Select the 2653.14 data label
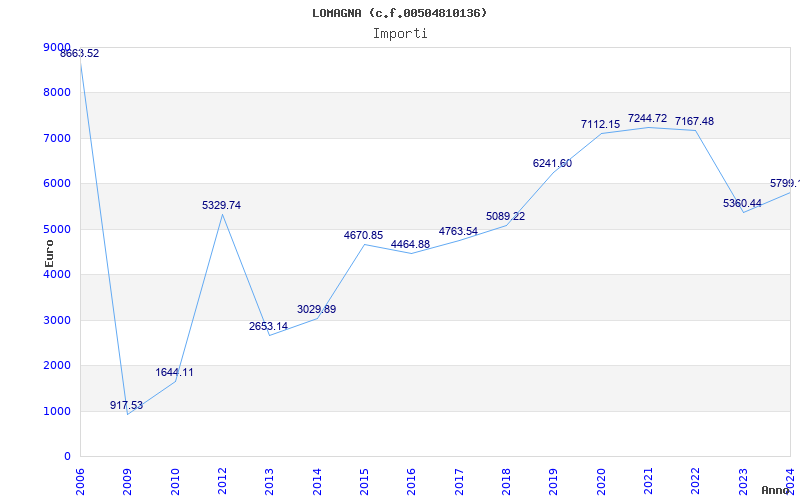 pos(268,327)
